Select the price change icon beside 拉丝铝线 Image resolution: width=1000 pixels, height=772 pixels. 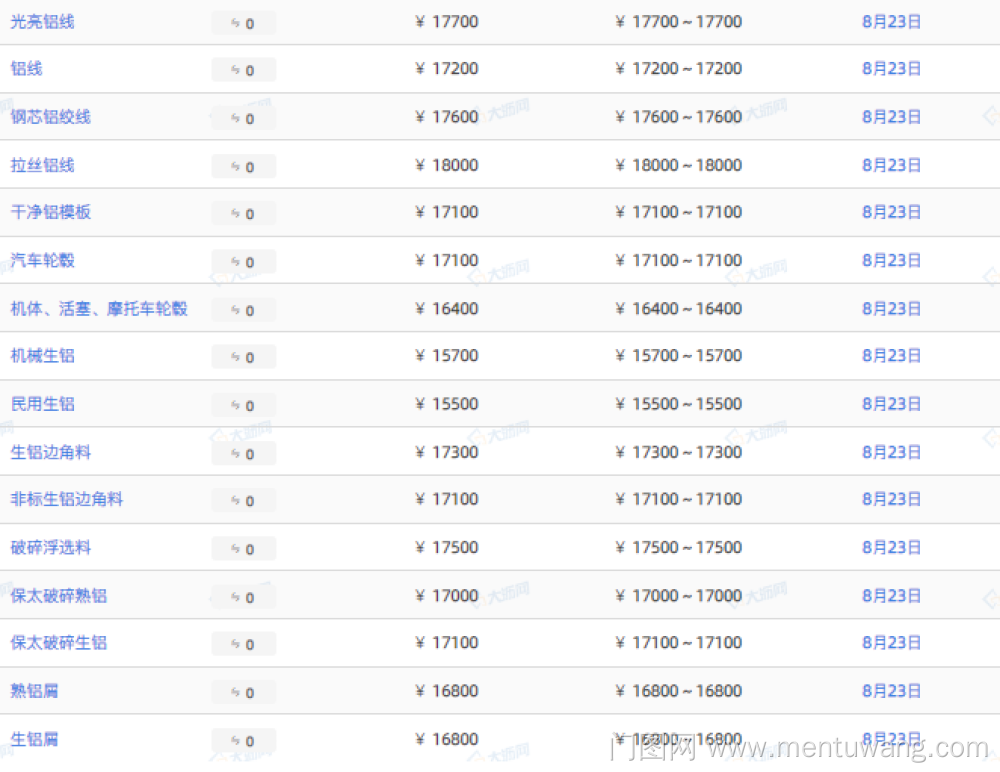pos(243,166)
